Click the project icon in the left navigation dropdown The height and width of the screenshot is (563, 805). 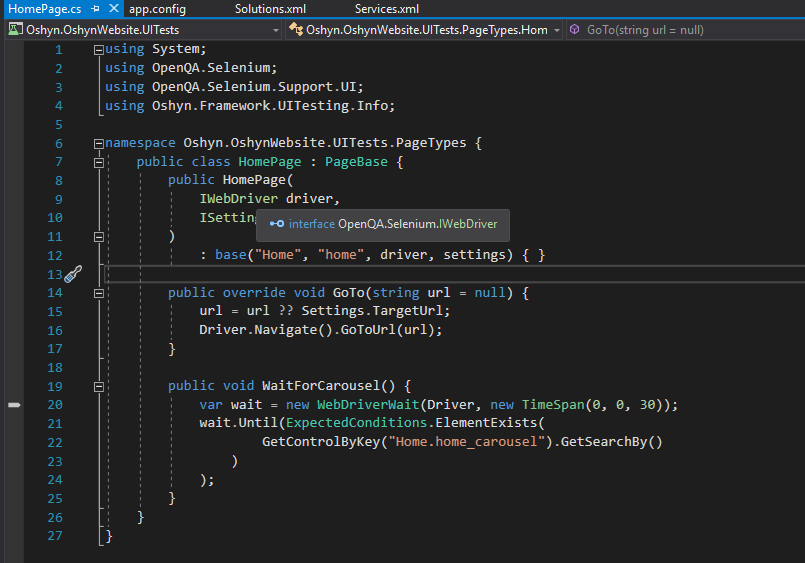pyautogui.click(x=15, y=30)
